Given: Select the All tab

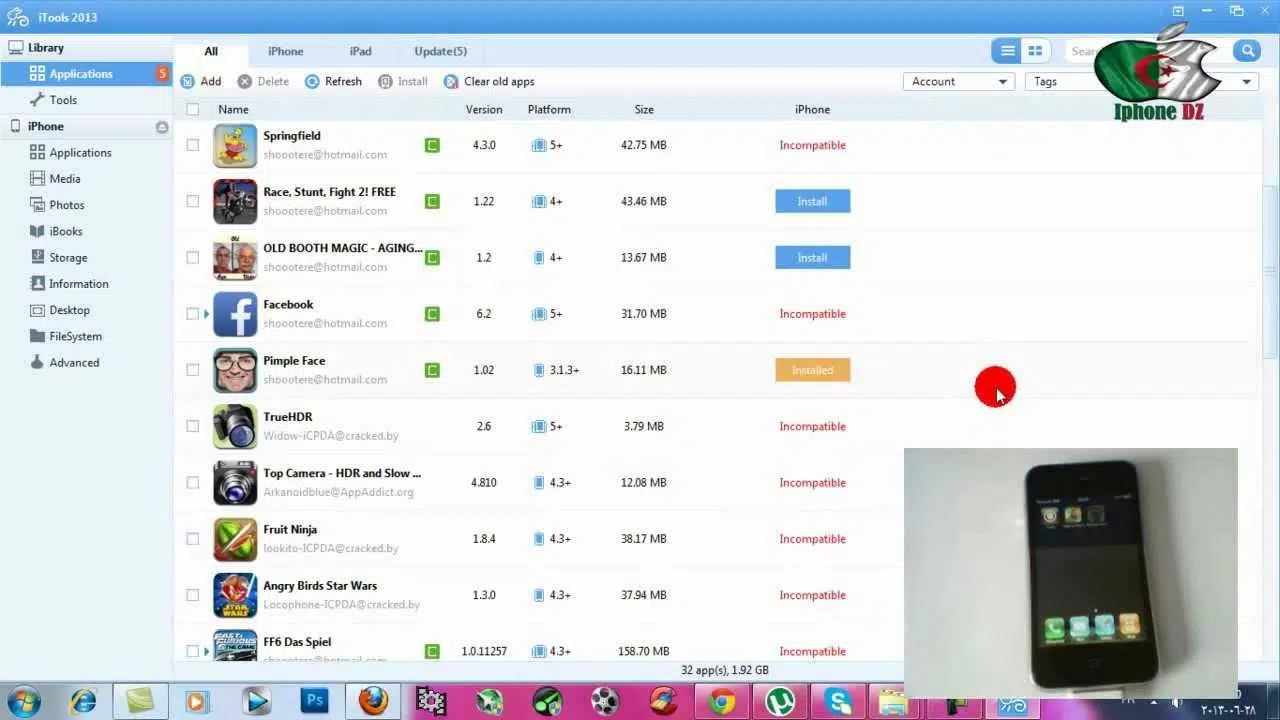Looking at the screenshot, I should point(211,51).
